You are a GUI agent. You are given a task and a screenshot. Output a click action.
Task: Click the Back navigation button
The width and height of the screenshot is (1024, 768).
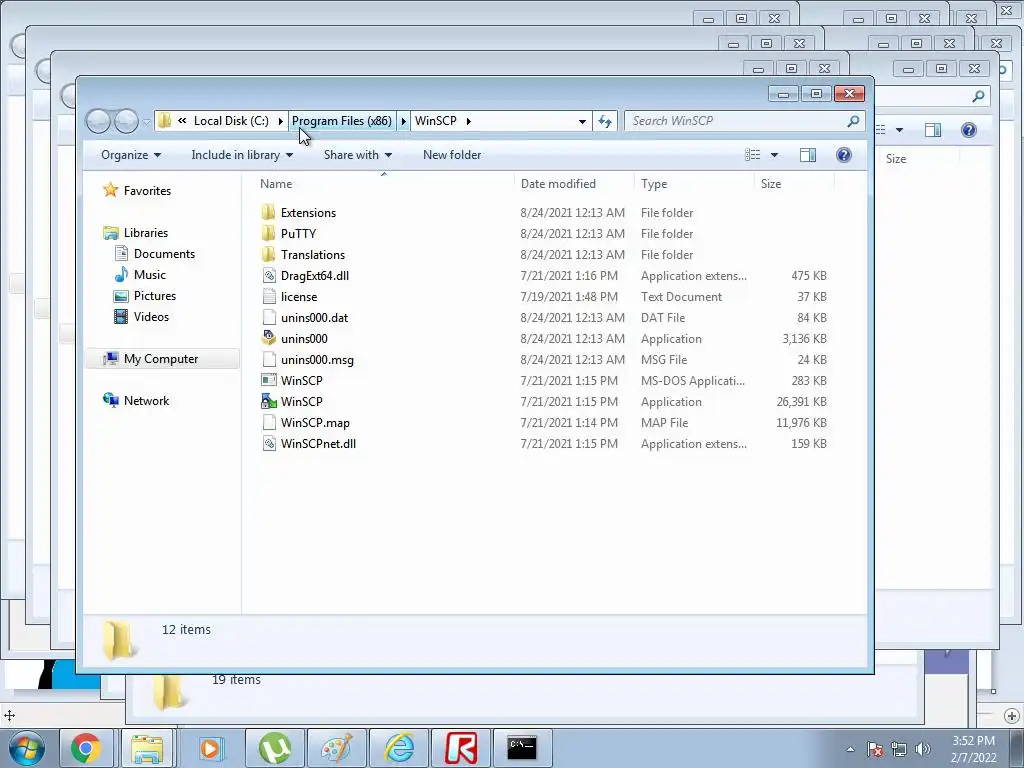coord(99,121)
